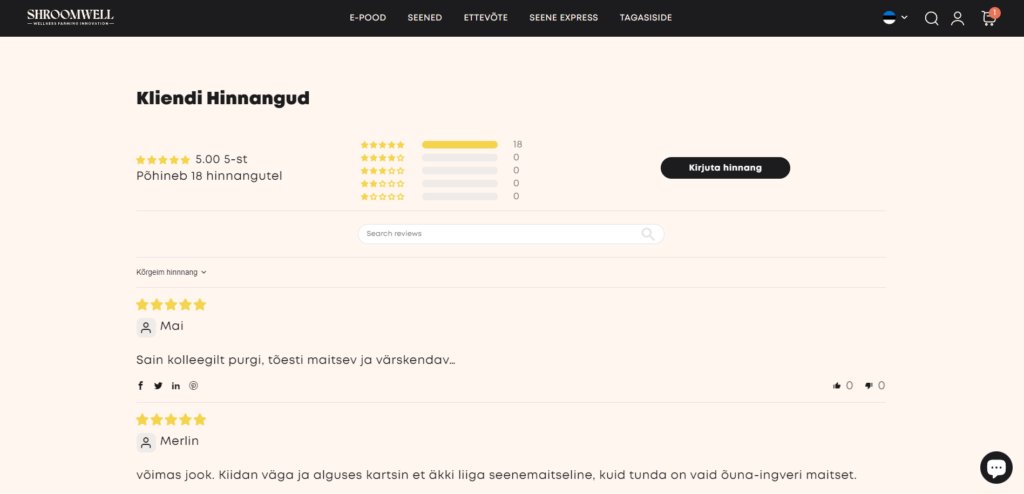1024x494 pixels.
Task: Open the search icon in header
Action: (x=931, y=18)
